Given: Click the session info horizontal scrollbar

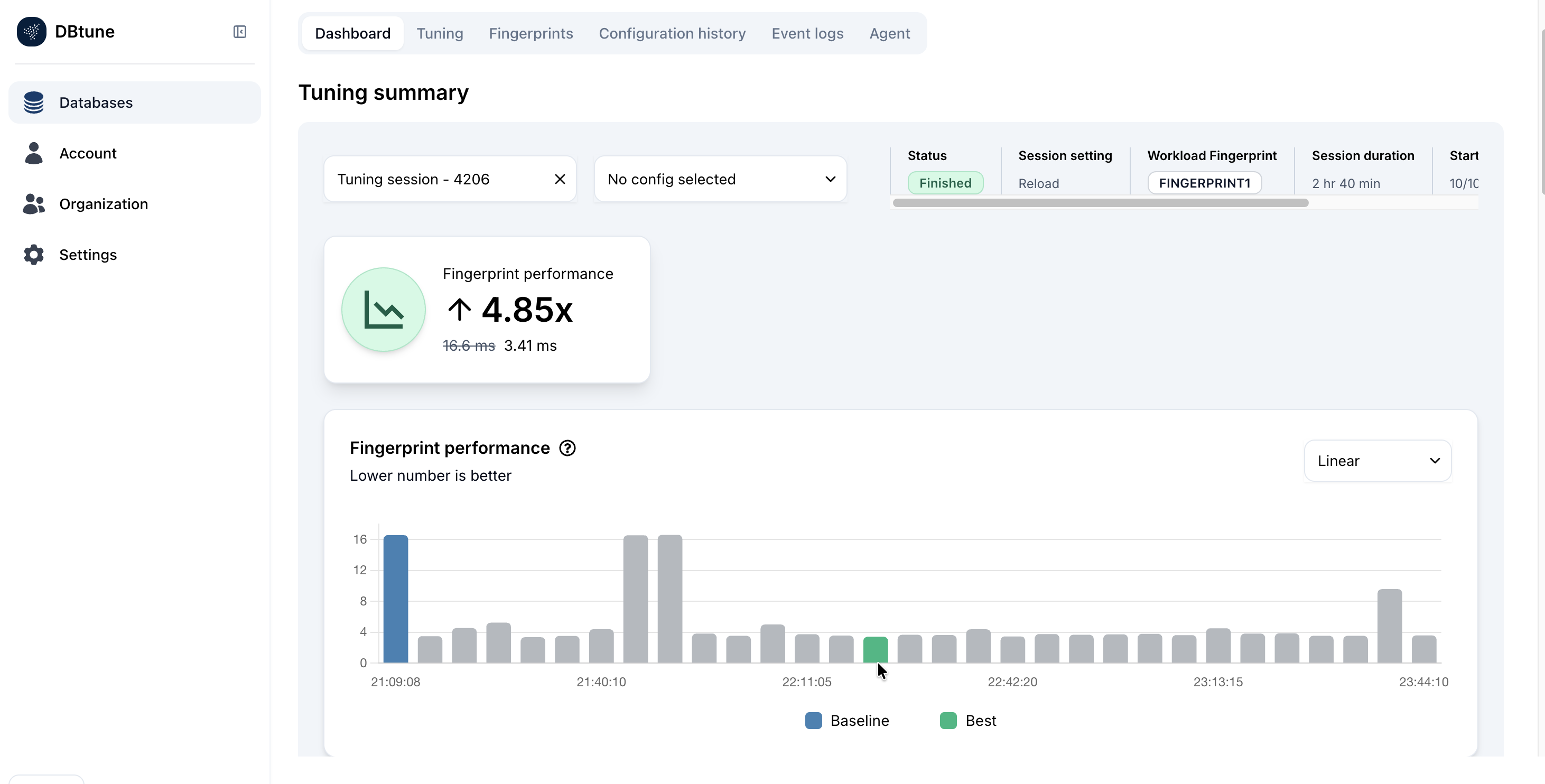Looking at the screenshot, I should [1100, 203].
